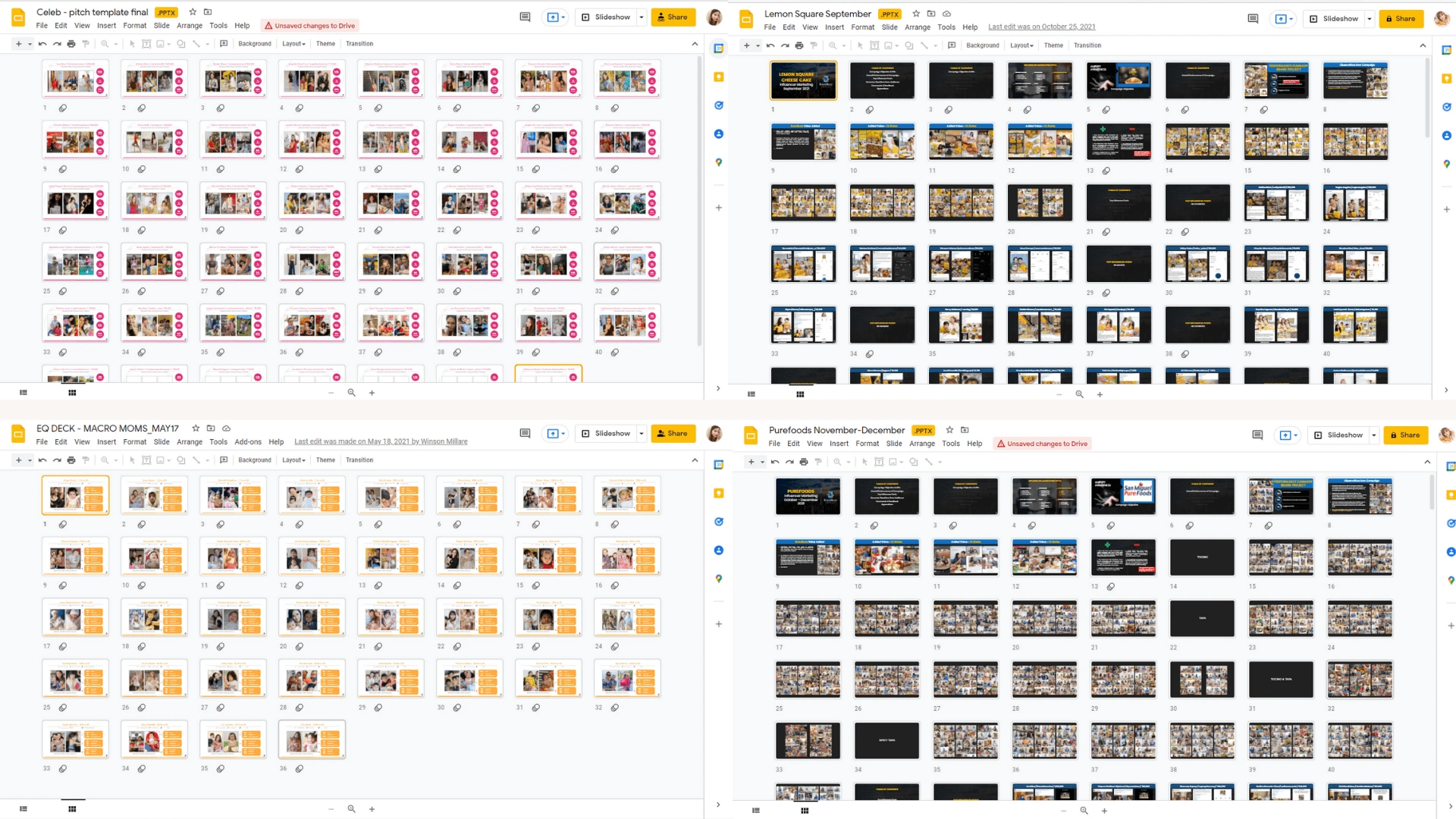Image resolution: width=1456 pixels, height=819 pixels.
Task: Toggle grid view button in Purefoods window
Action: click(805, 811)
